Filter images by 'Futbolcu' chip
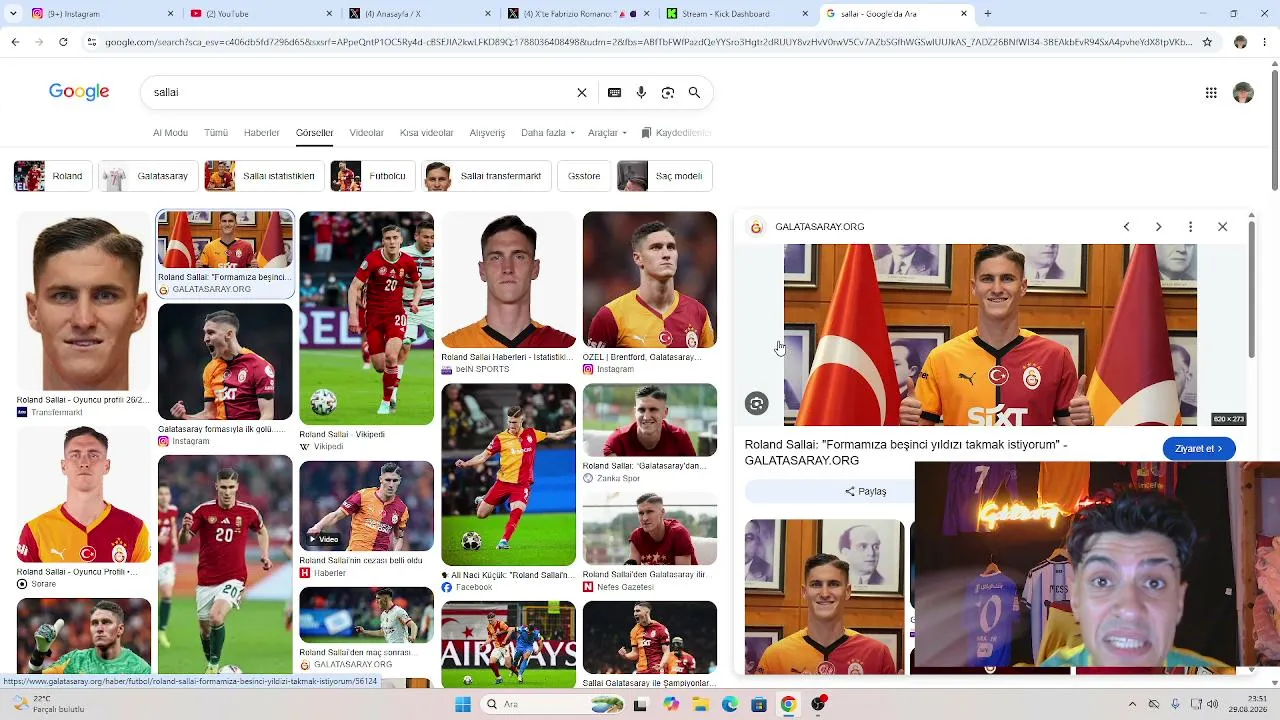The width and height of the screenshot is (1280, 720). (x=373, y=176)
